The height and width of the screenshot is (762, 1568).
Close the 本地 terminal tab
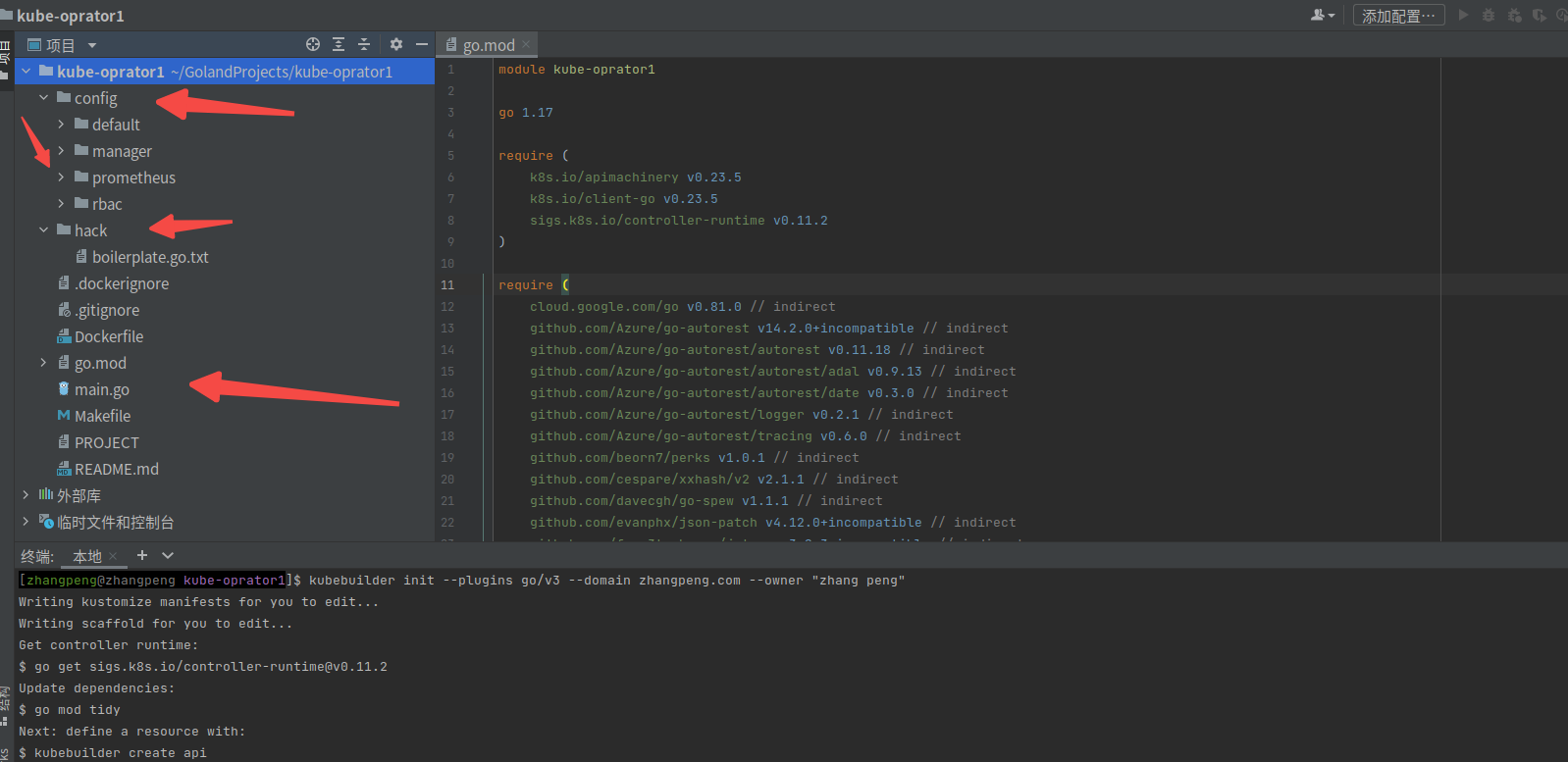point(113,556)
